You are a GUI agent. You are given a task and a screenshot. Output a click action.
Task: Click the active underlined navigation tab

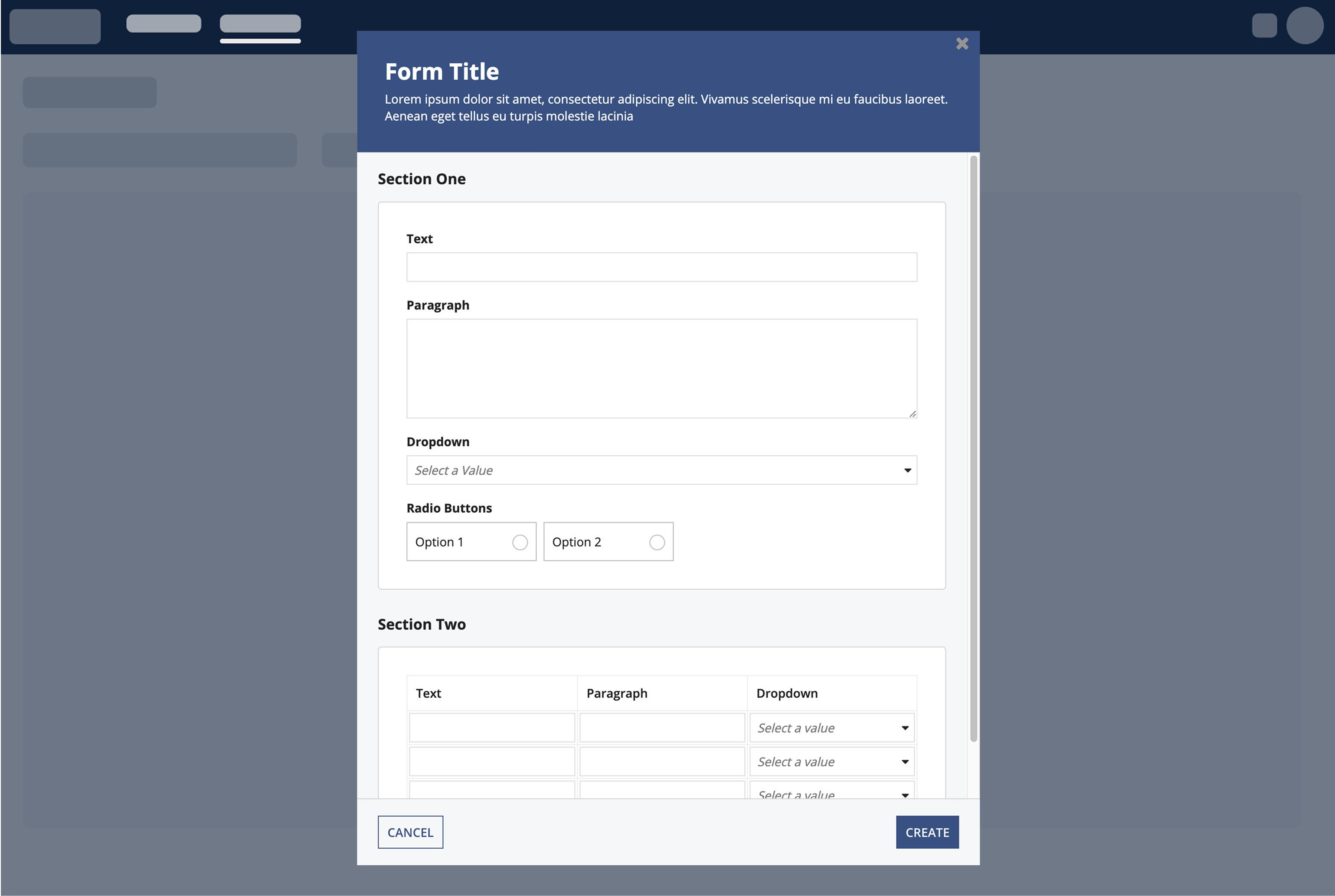[260, 23]
